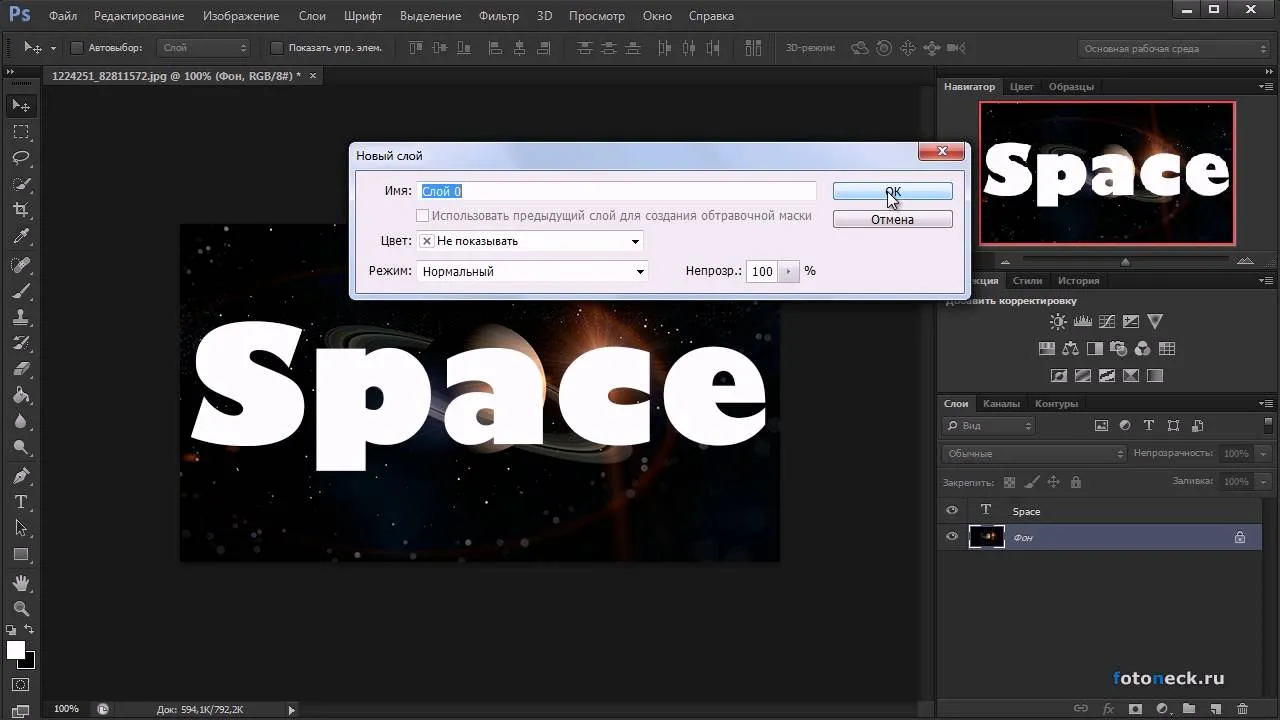This screenshot has height=720, width=1280.
Task: Add a Curves adjustment
Action: pos(1107,322)
